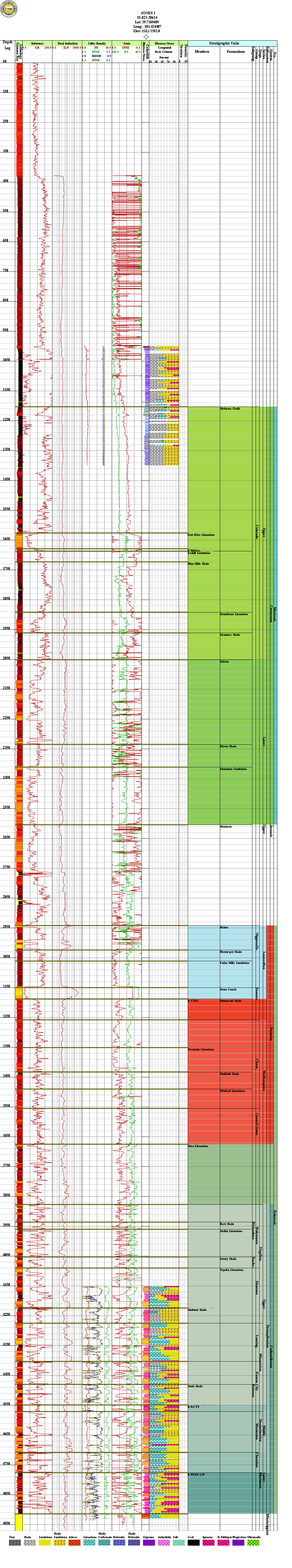The width and height of the screenshot is (292, 1568).
Task: Click the Jurassic system label
Action: coord(271,830)
